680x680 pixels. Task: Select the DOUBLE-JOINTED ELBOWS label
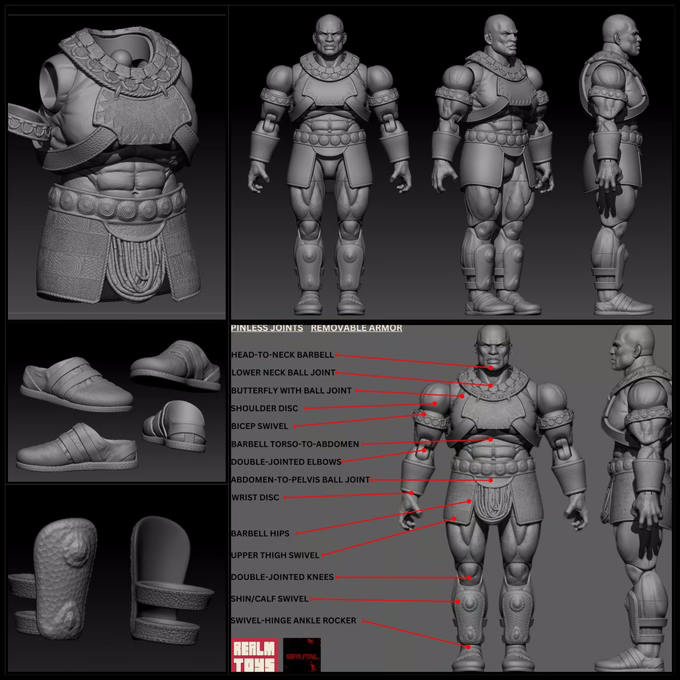coord(285,462)
